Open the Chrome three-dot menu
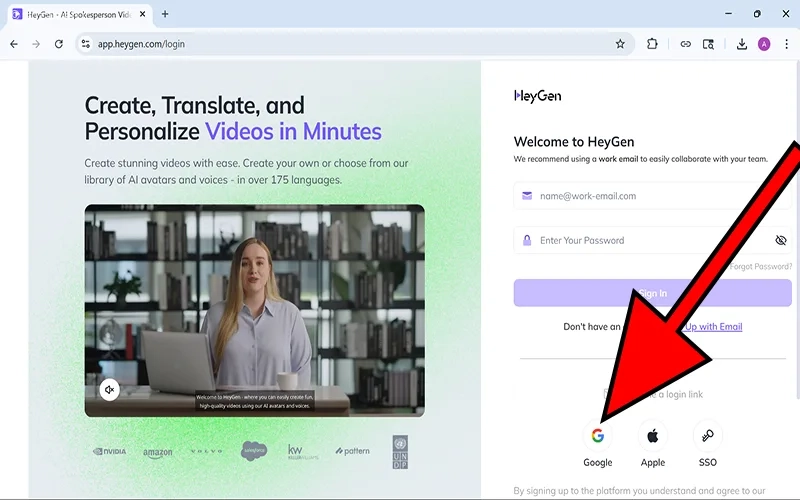Viewport: 800px width, 500px height. [x=786, y=44]
